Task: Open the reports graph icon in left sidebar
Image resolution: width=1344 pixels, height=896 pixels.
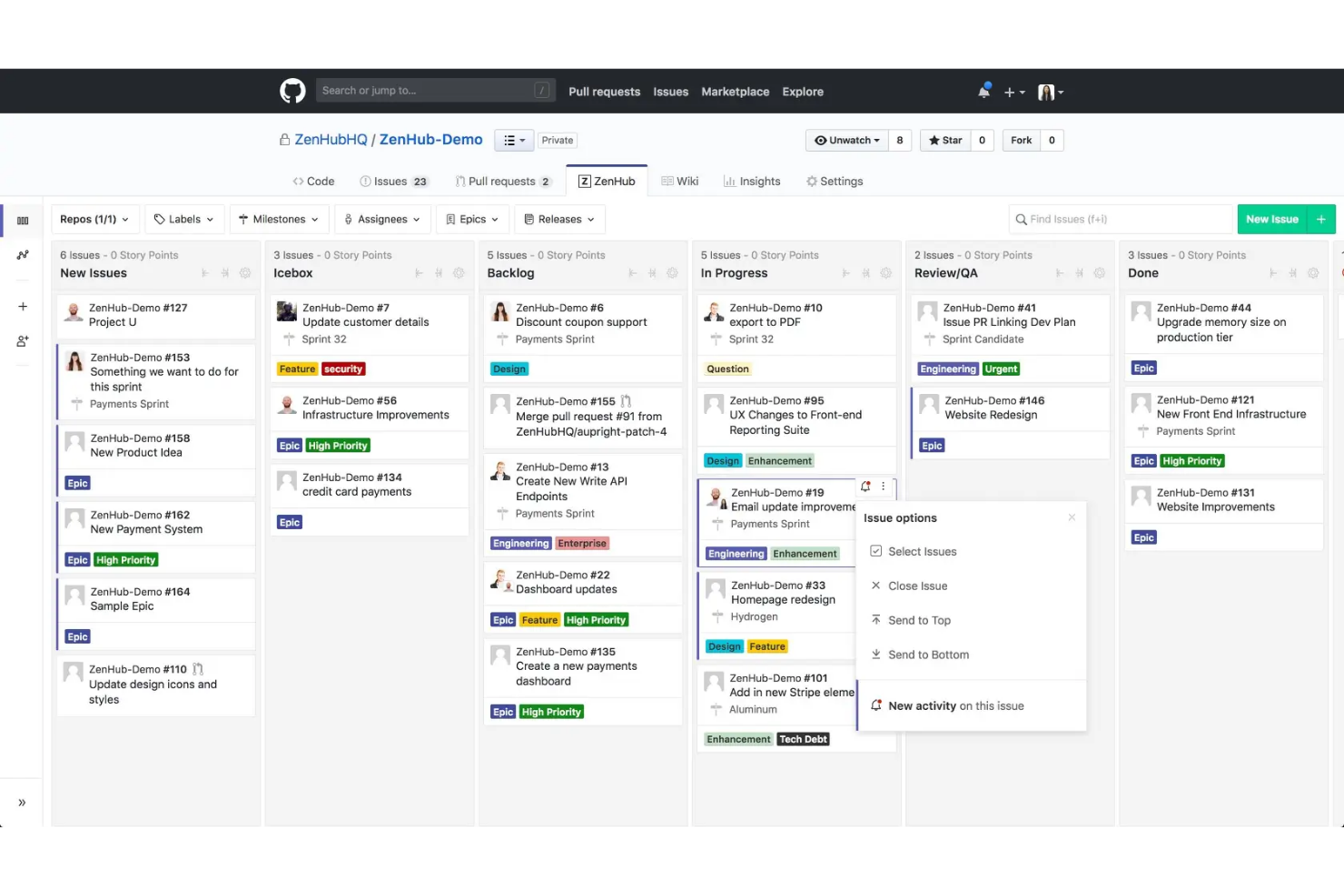Action: (23, 255)
